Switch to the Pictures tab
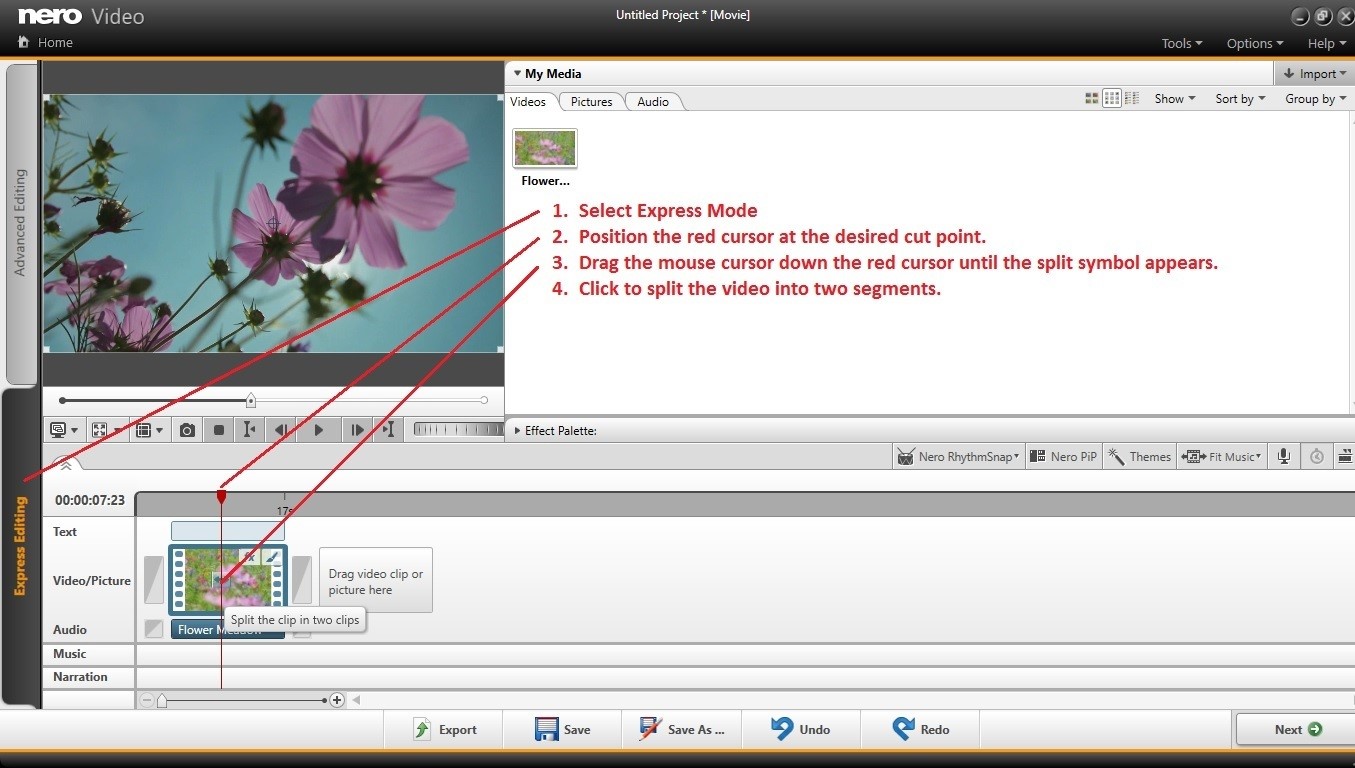 point(591,101)
